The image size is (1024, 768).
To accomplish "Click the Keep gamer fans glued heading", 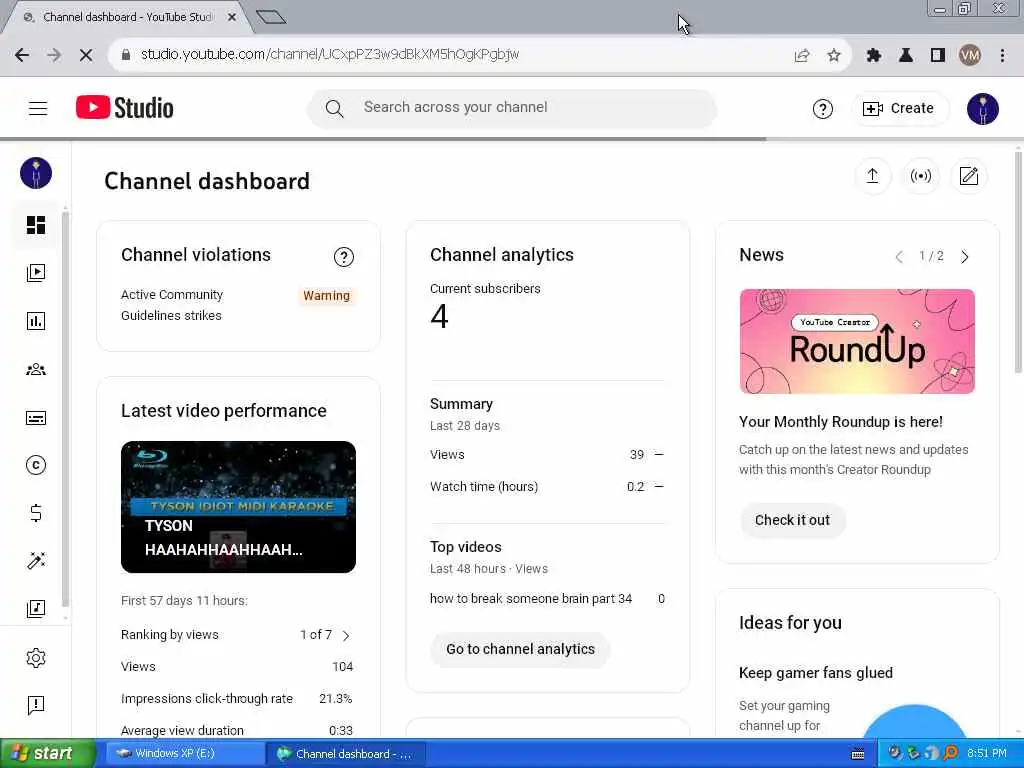I will pos(816,673).
